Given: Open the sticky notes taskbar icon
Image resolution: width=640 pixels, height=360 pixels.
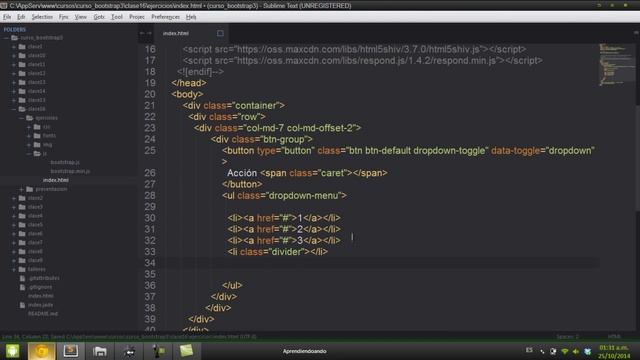Looking at the screenshot, I should point(186,351).
